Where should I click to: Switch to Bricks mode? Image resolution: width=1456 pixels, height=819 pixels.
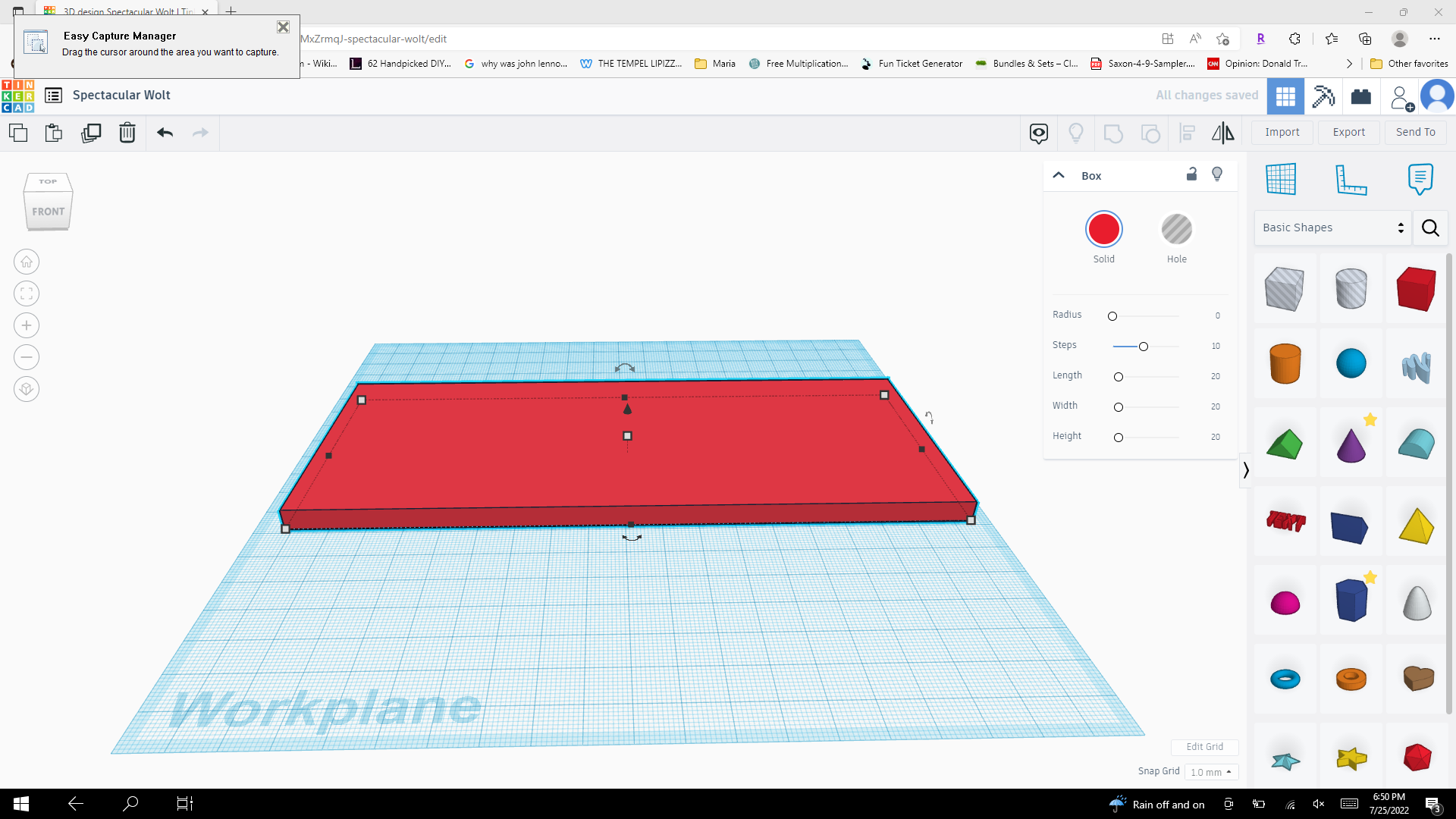click(1361, 96)
